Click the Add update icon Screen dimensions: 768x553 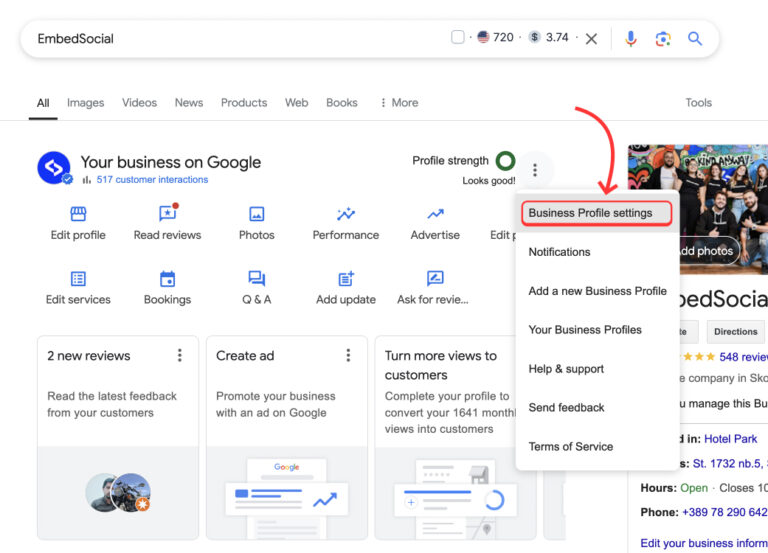coord(346,279)
